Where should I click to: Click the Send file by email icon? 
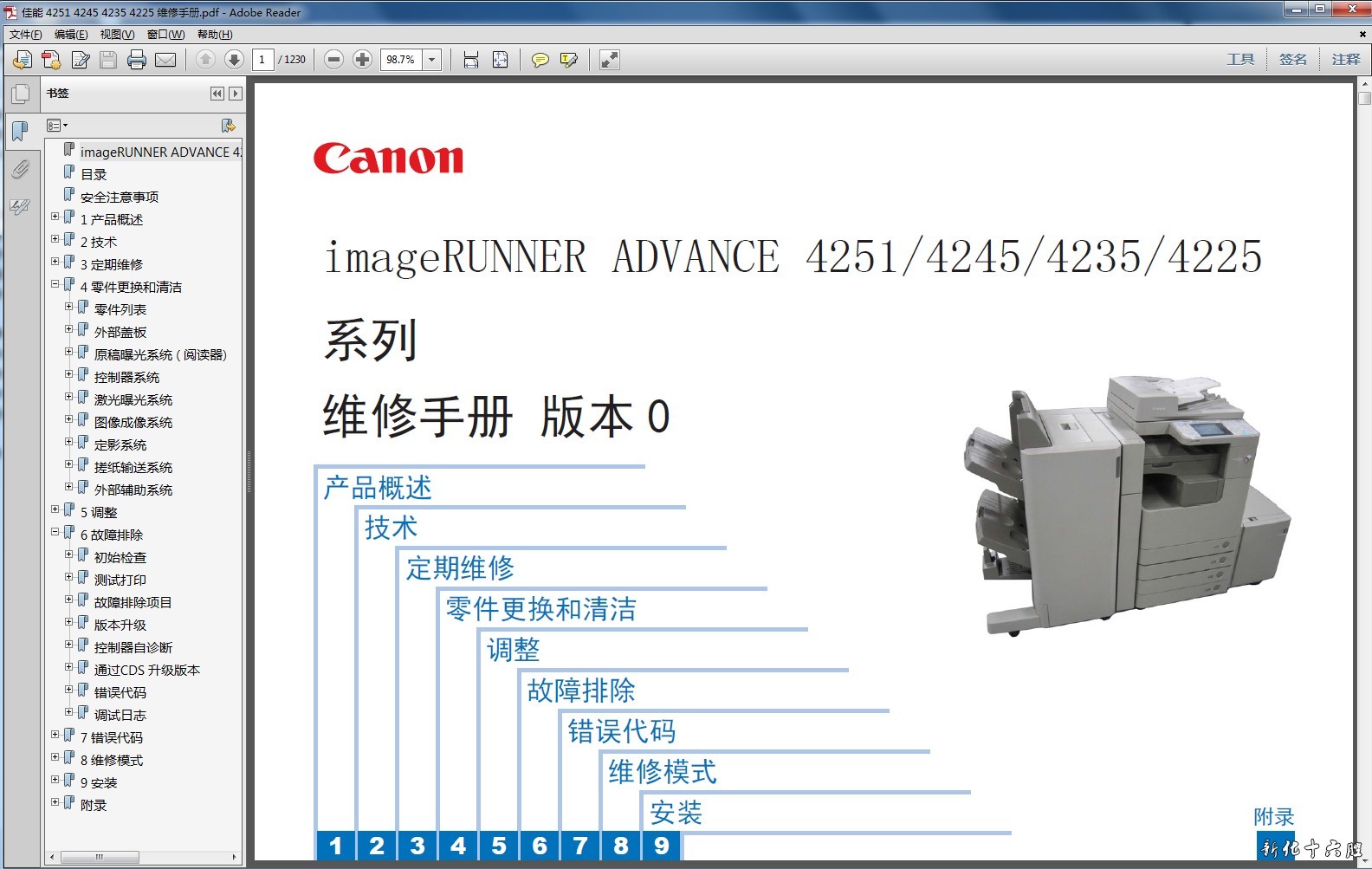[165, 60]
